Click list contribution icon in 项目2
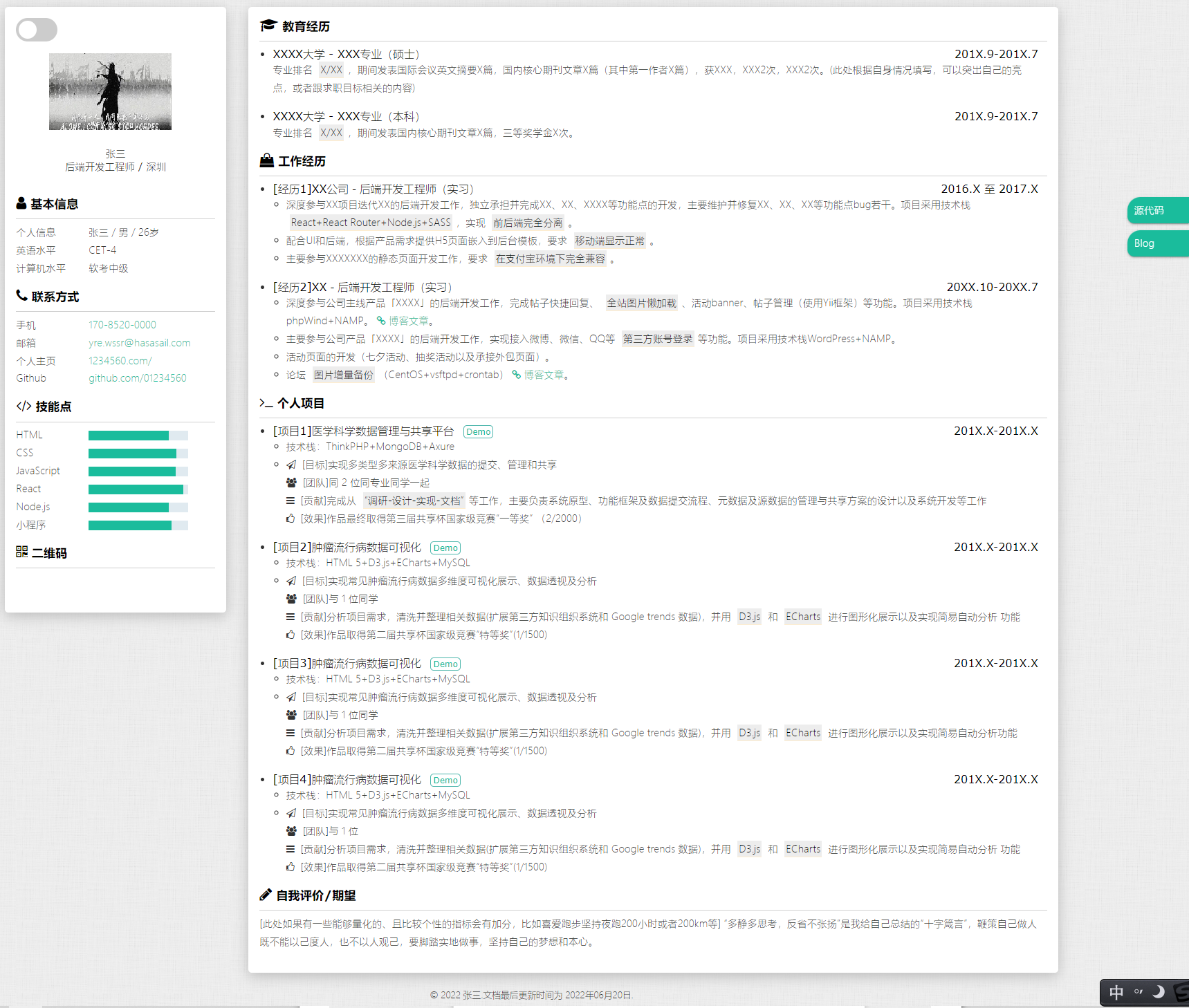The height and width of the screenshot is (1008, 1189). click(291, 617)
